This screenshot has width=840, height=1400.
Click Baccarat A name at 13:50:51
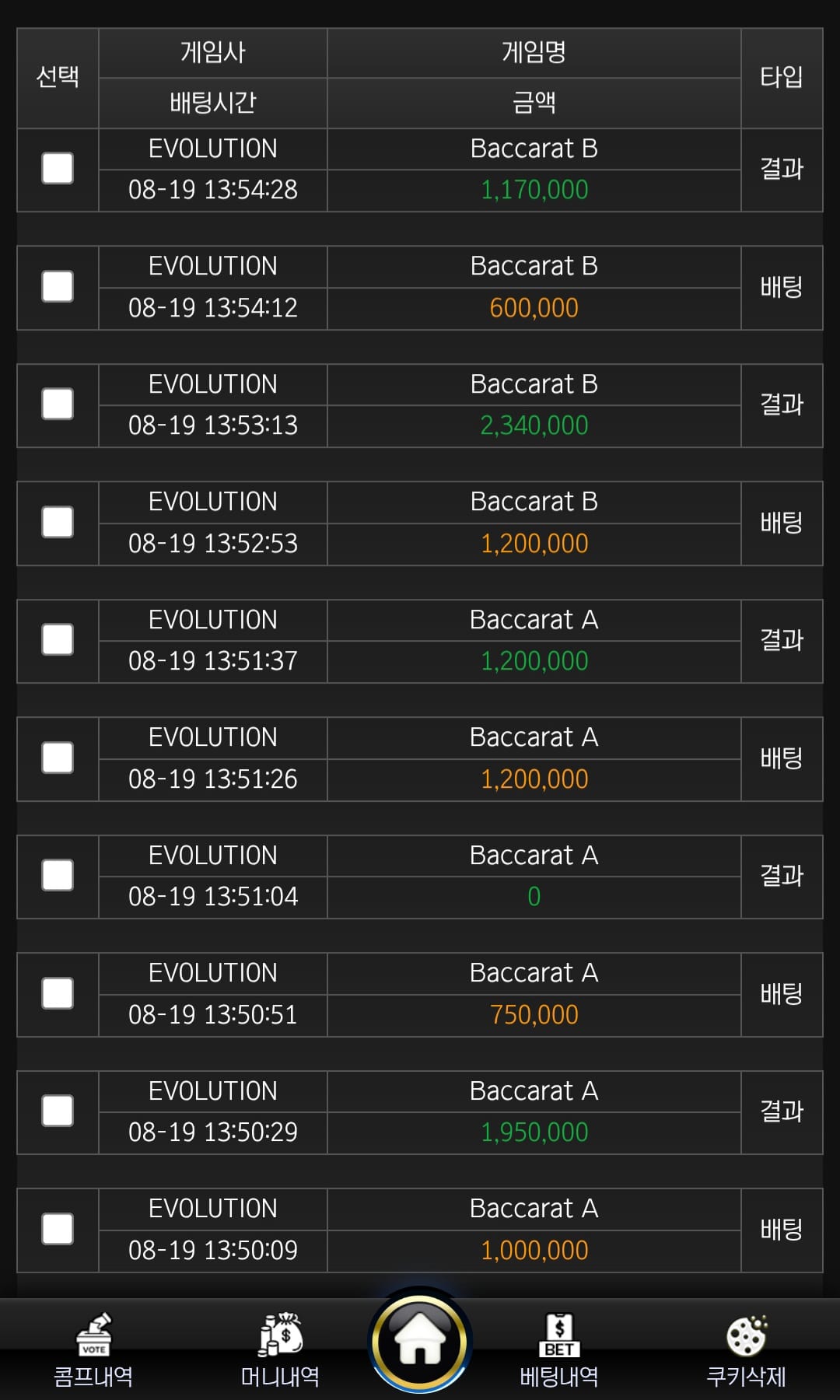tap(534, 973)
